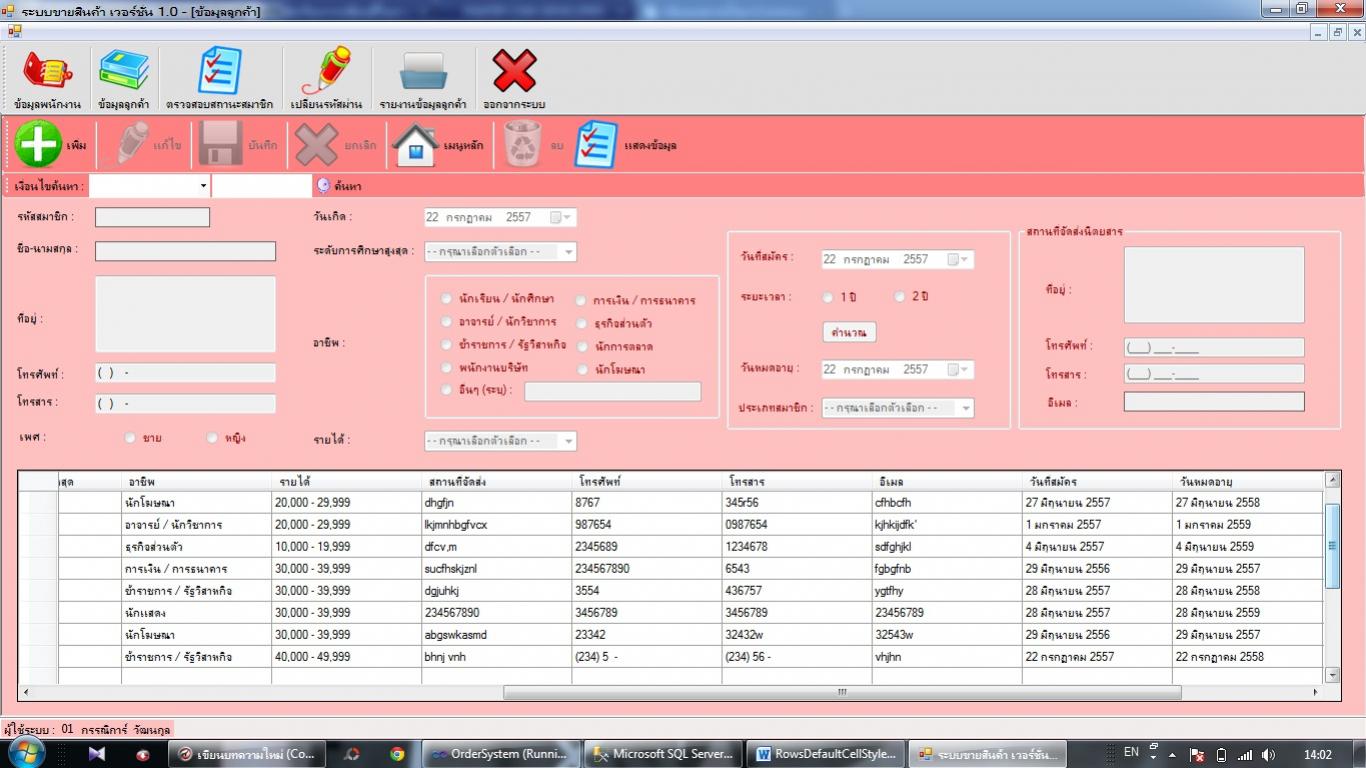Select ชาย gender radio button
Image resolution: width=1366 pixels, height=768 pixels.
pyautogui.click(x=130, y=437)
